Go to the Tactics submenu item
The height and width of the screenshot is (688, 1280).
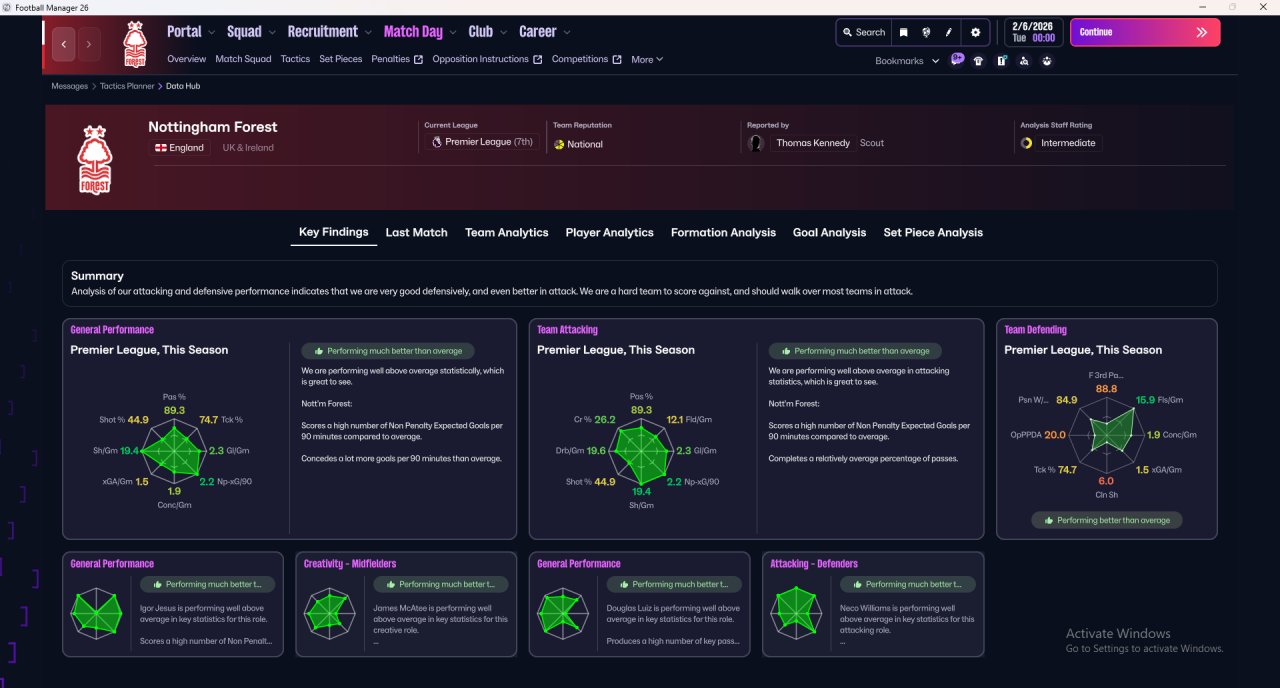(x=295, y=59)
